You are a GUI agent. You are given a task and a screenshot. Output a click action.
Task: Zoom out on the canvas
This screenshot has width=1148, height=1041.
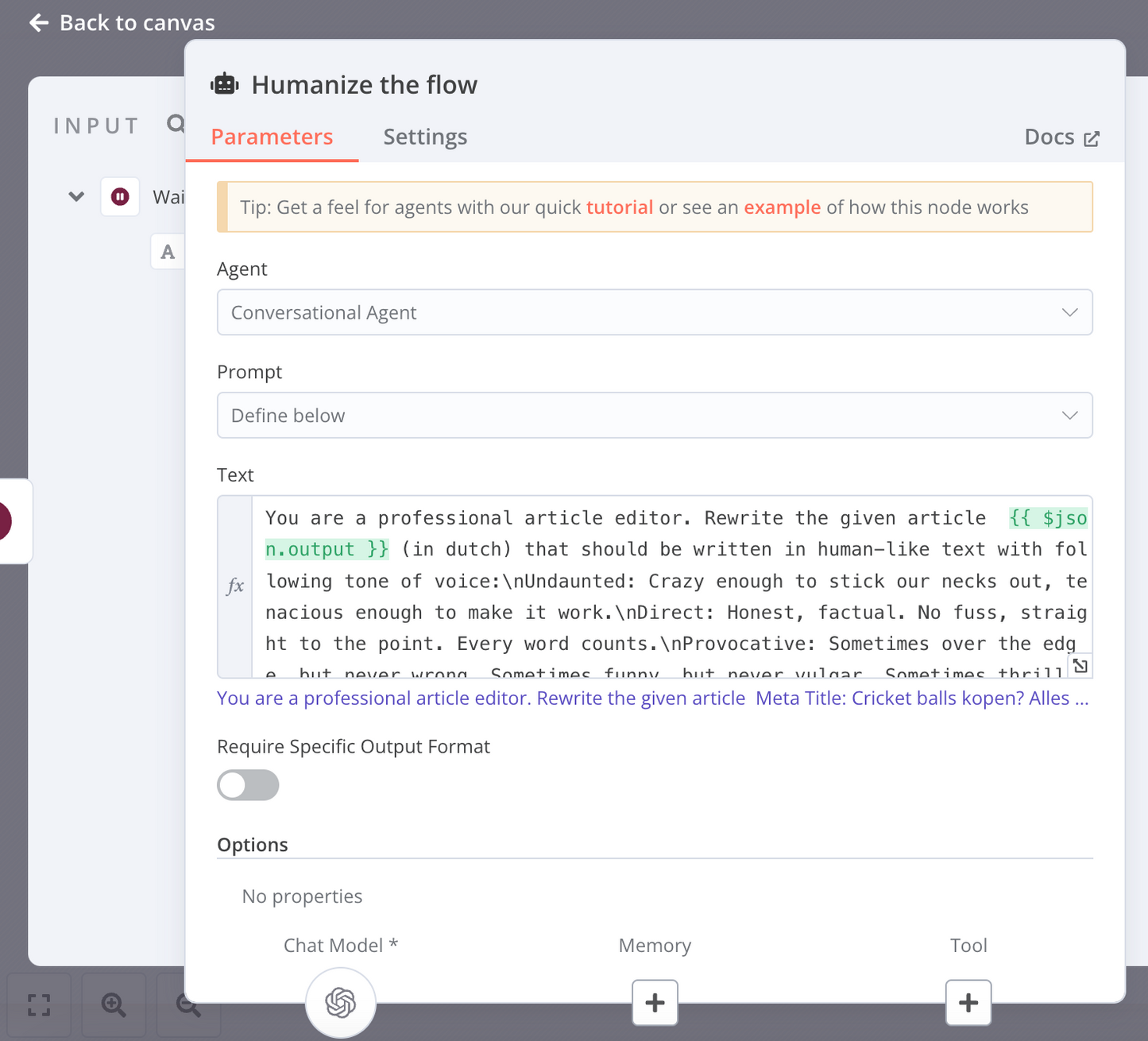pos(188,1005)
